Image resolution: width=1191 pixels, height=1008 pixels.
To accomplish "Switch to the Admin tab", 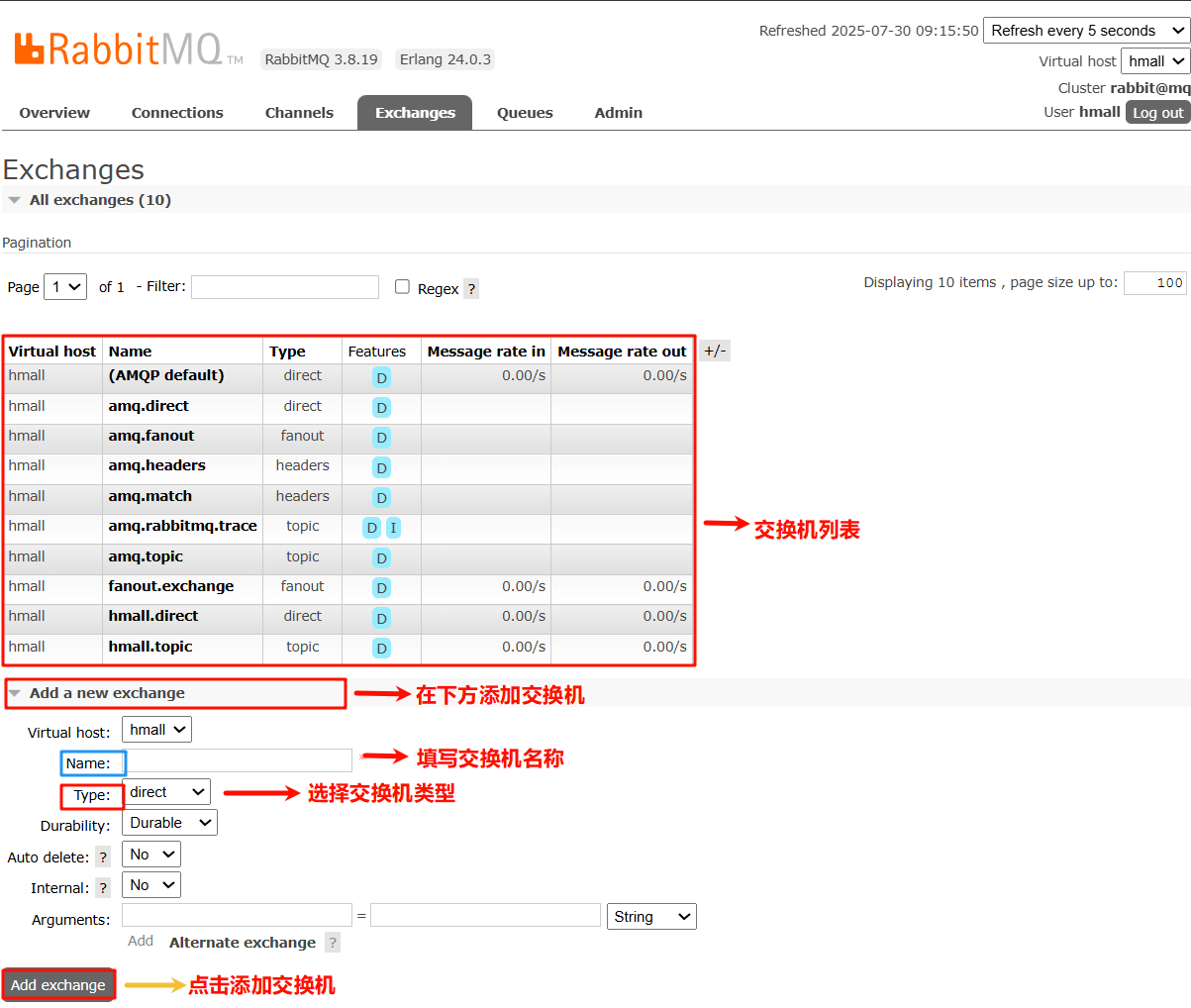I will click(x=619, y=113).
